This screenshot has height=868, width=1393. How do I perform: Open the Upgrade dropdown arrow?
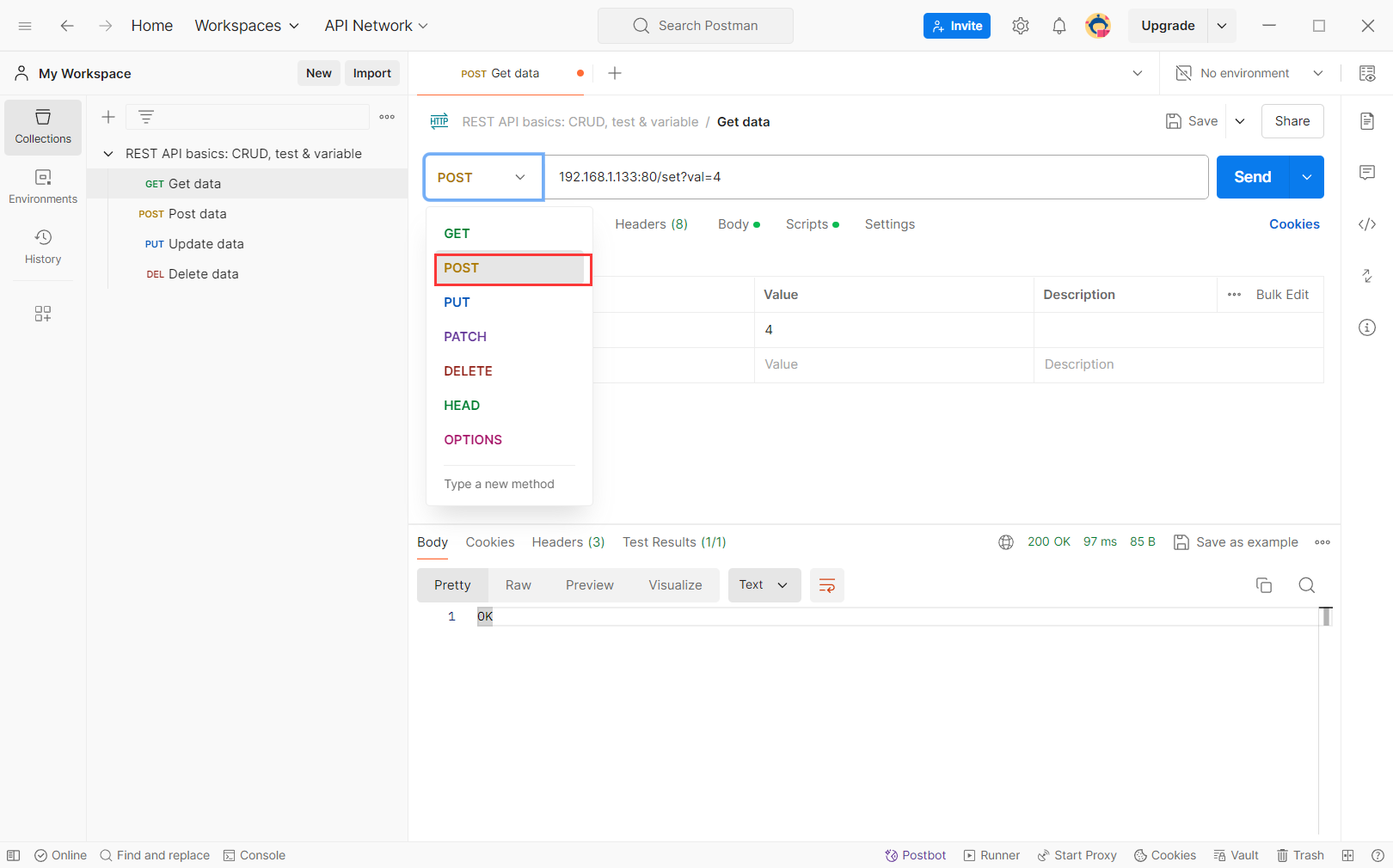pyautogui.click(x=1222, y=26)
